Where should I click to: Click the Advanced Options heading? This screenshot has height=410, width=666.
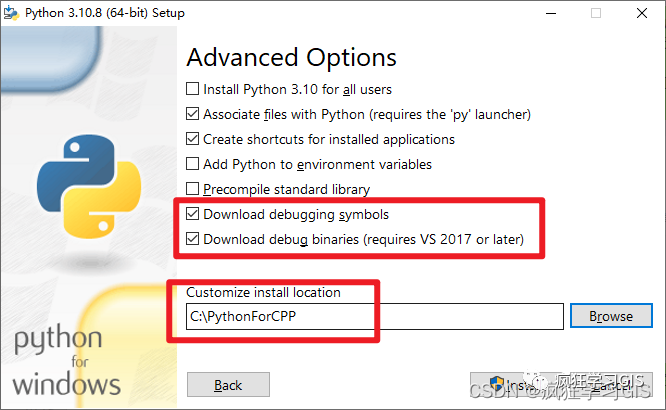tap(291, 58)
